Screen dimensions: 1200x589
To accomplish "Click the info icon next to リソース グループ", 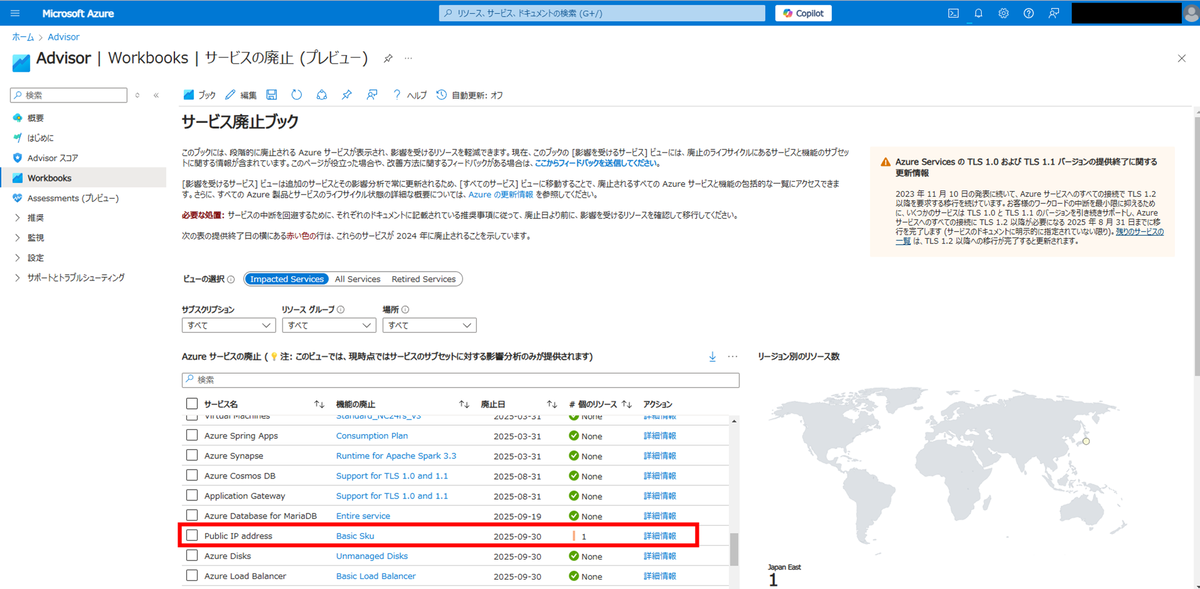I will 341,310.
